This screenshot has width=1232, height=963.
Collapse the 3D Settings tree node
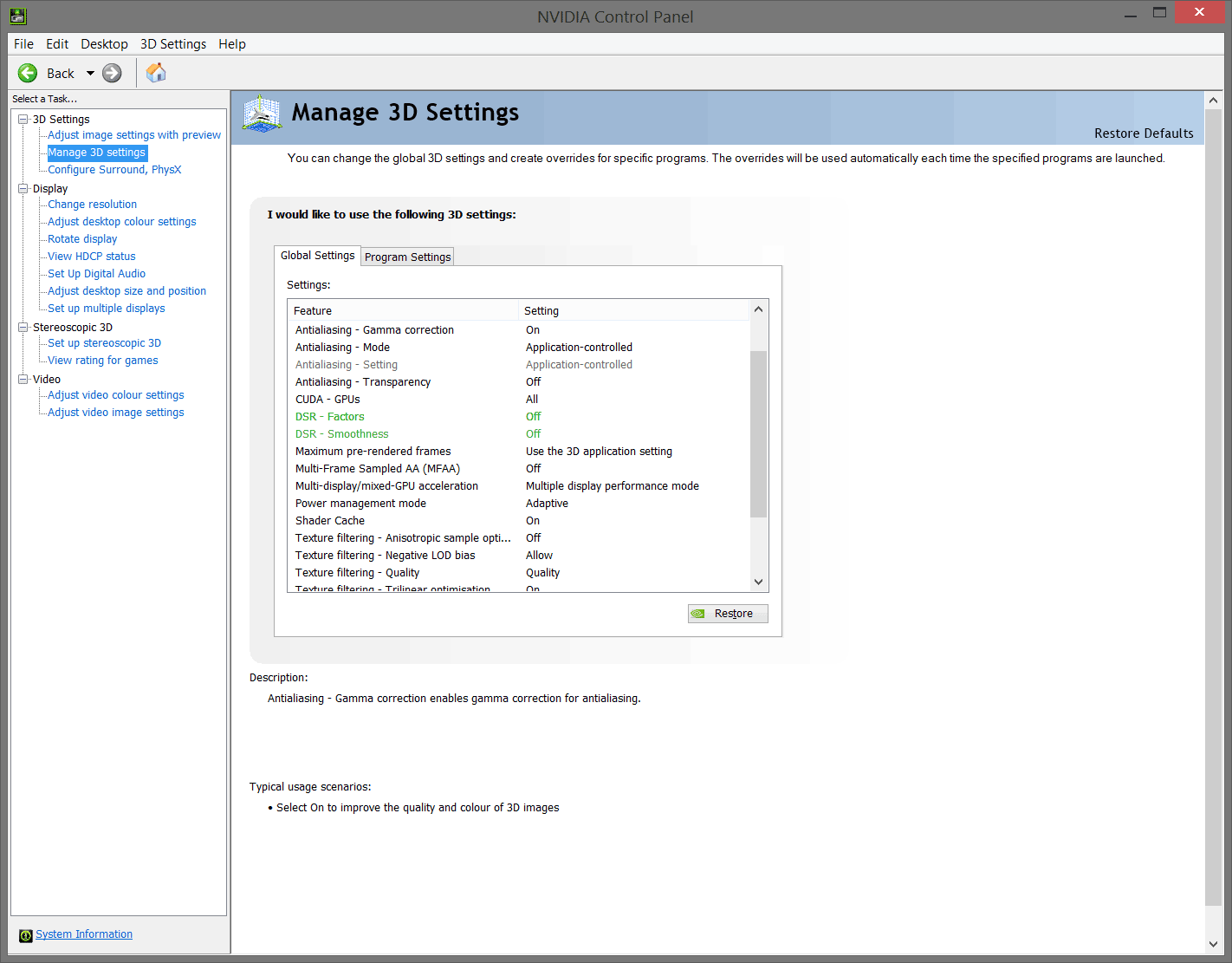(x=23, y=119)
